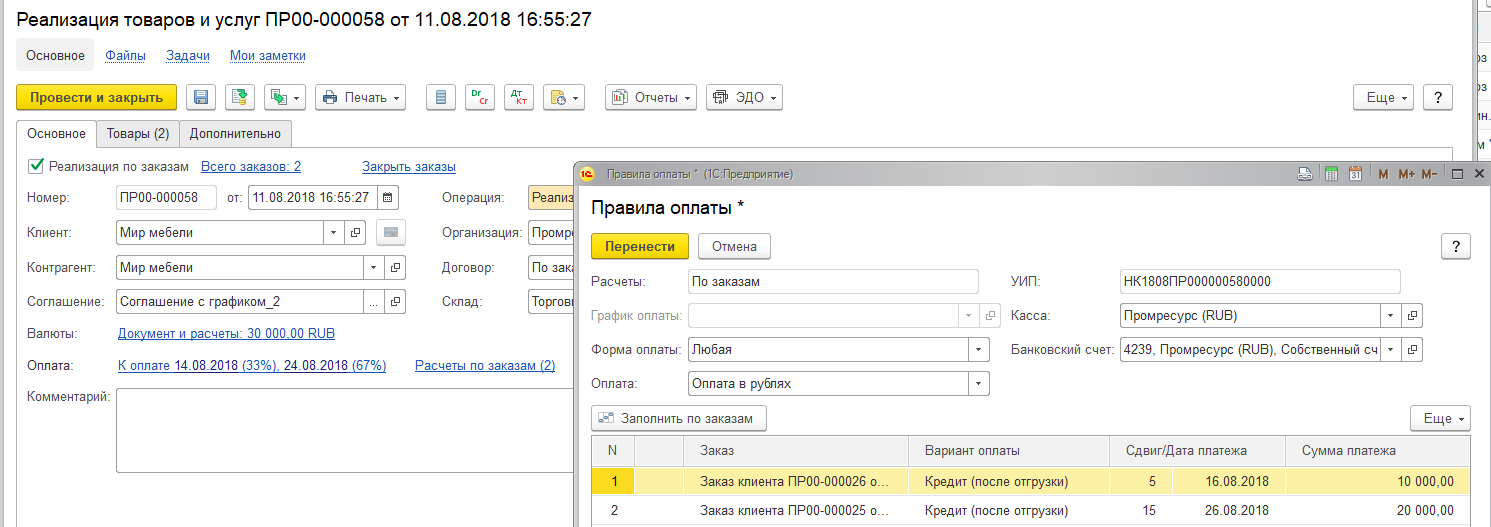1491x527 pixels.
Task: Click the document structure list icon
Action: tap(441, 97)
